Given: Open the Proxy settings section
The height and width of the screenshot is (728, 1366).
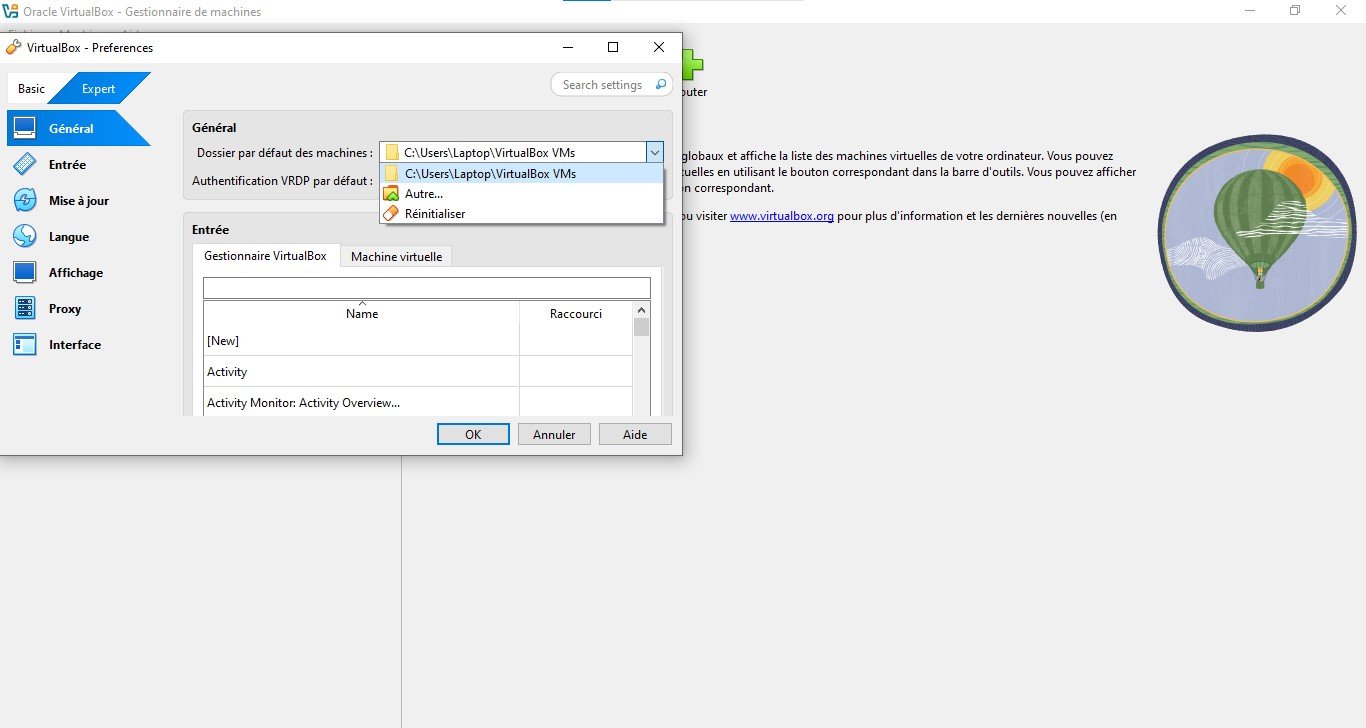Looking at the screenshot, I should click(65, 309).
